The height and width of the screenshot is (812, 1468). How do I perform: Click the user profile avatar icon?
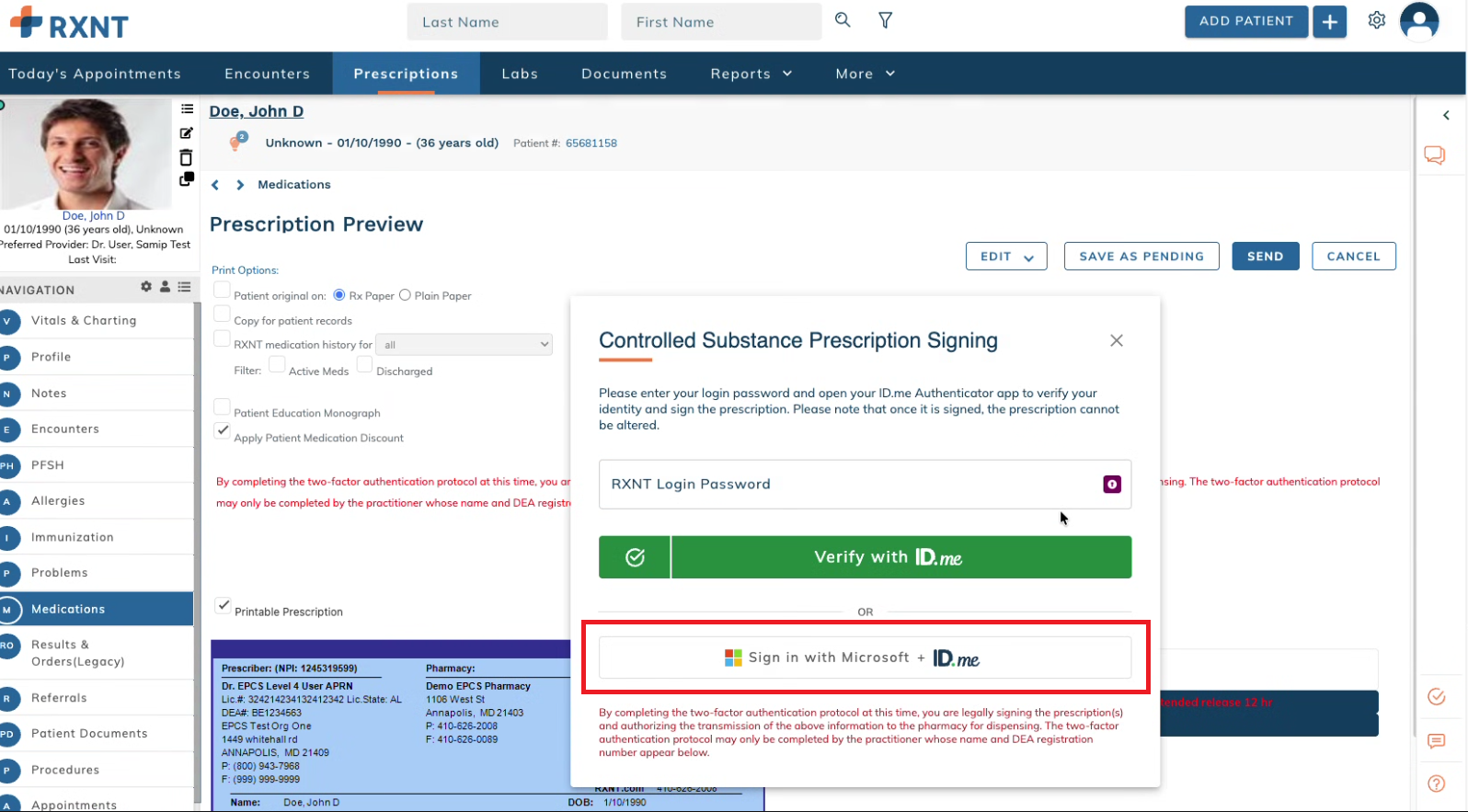click(1418, 21)
